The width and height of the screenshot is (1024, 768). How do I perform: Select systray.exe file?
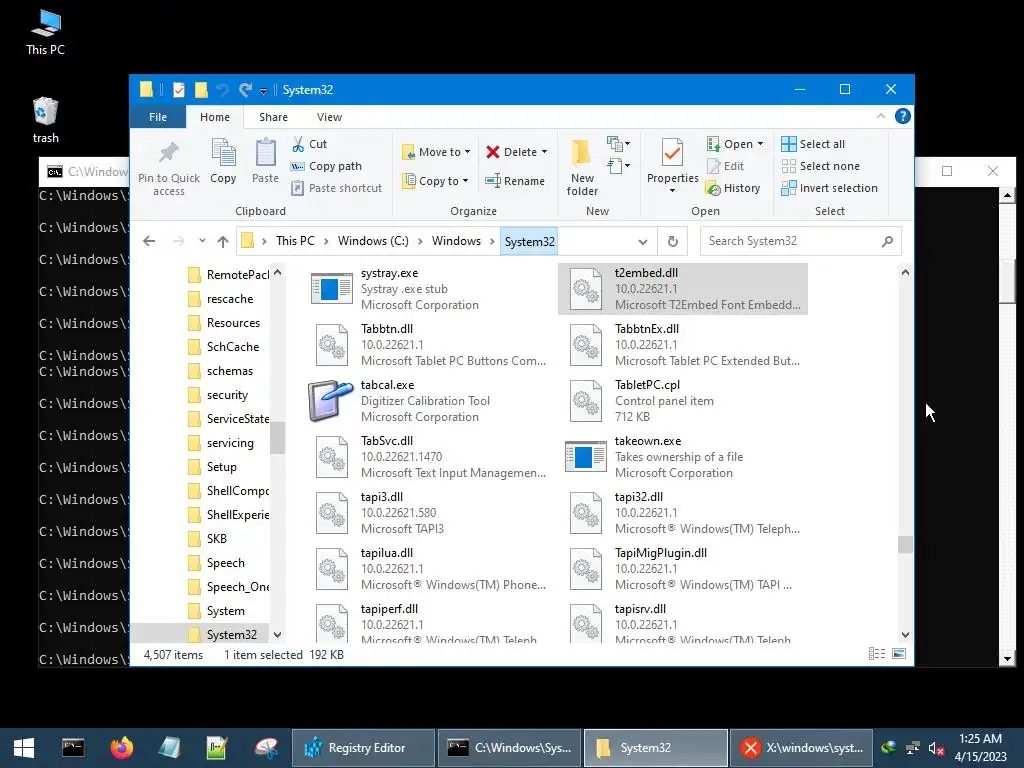pyautogui.click(x=428, y=289)
